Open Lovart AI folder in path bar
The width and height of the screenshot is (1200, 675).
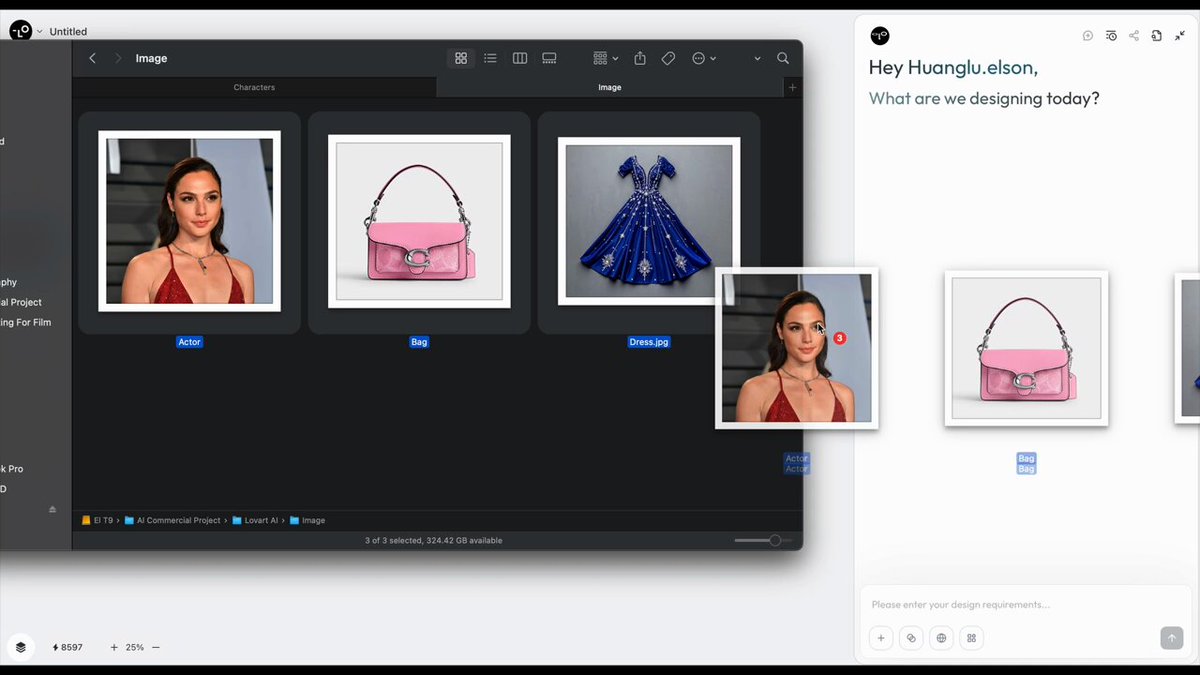[258, 520]
